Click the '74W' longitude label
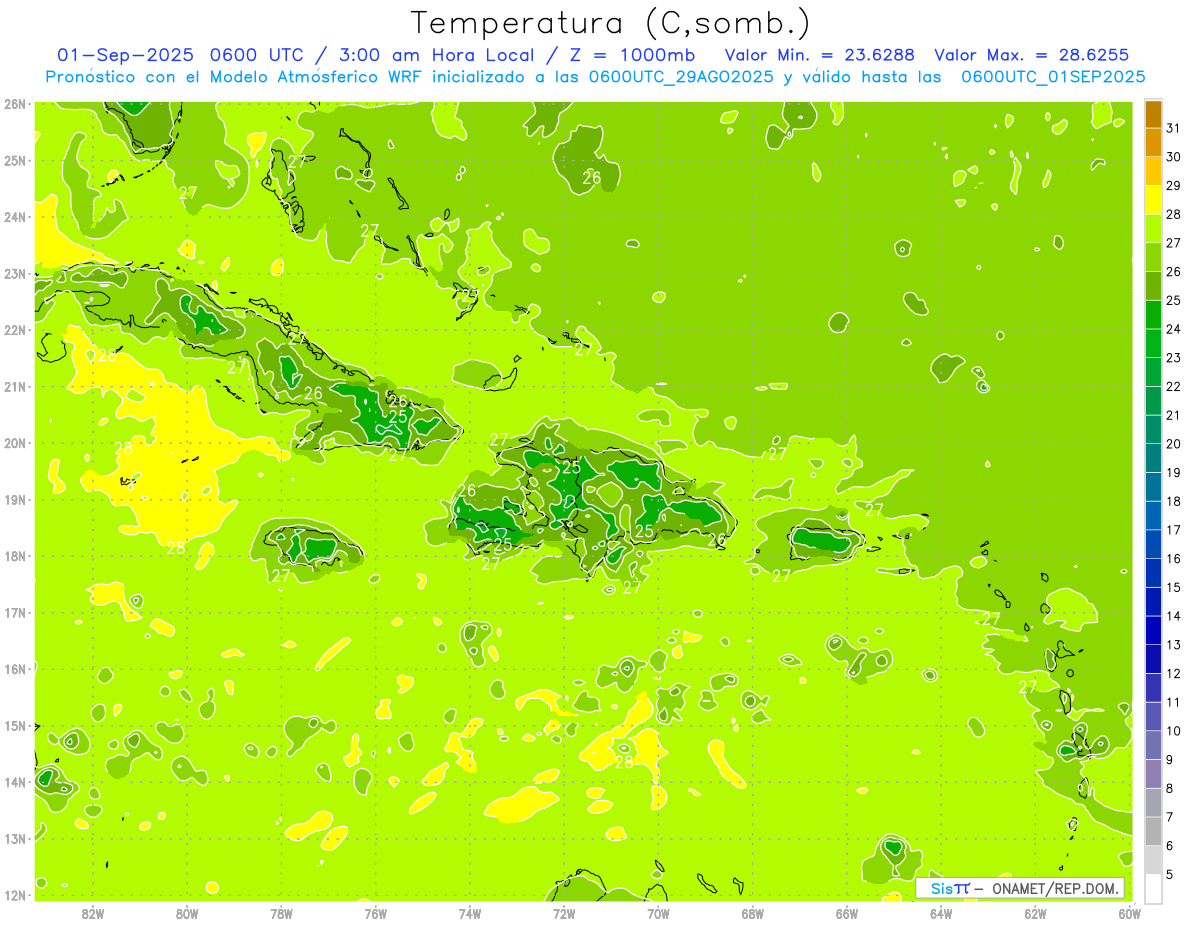This screenshot has height=927, width=1200. click(470, 913)
